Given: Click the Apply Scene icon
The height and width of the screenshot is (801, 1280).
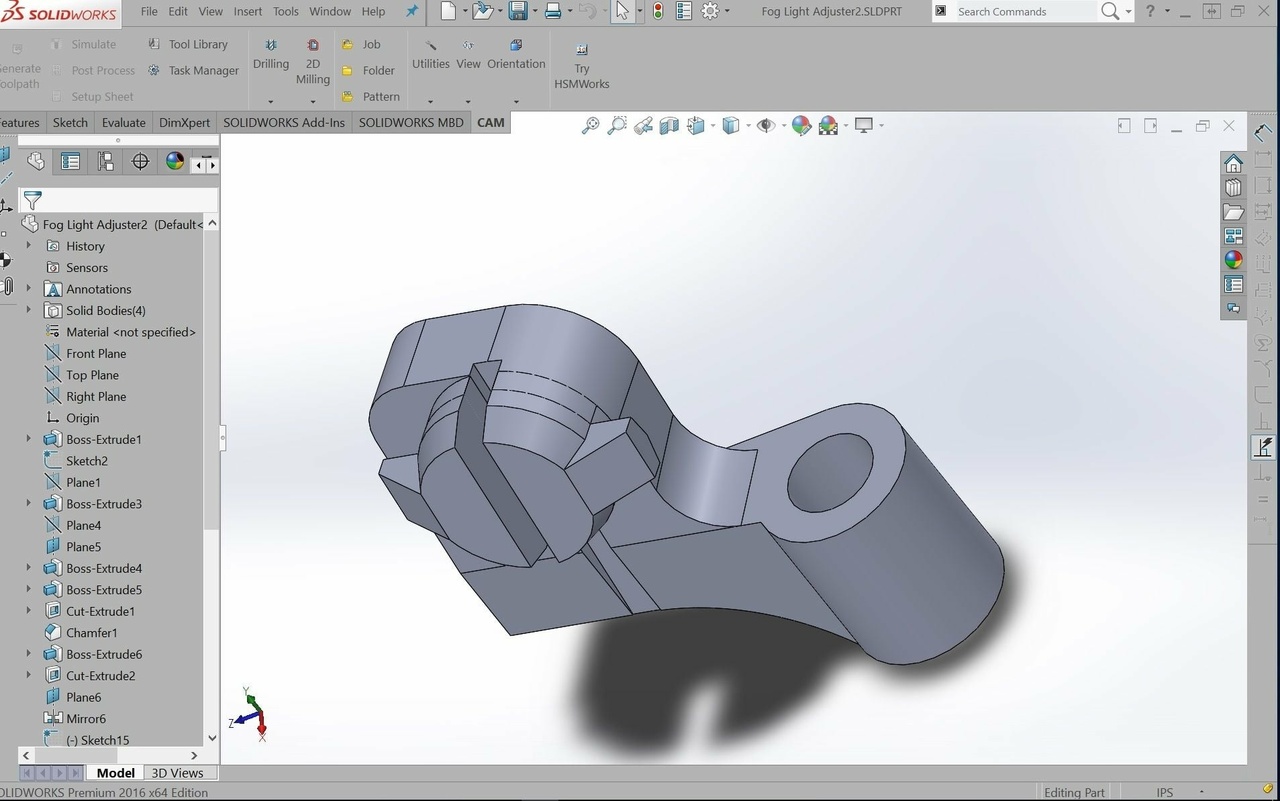Looking at the screenshot, I should [828, 125].
